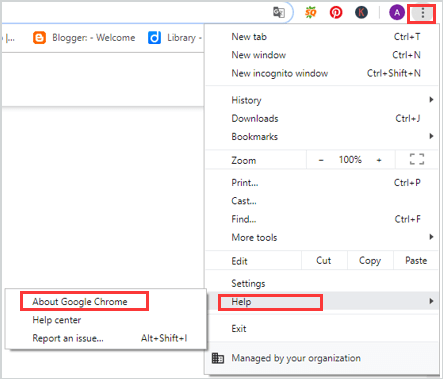Choose Print... from the menu
443x379 pixels.
click(321, 183)
